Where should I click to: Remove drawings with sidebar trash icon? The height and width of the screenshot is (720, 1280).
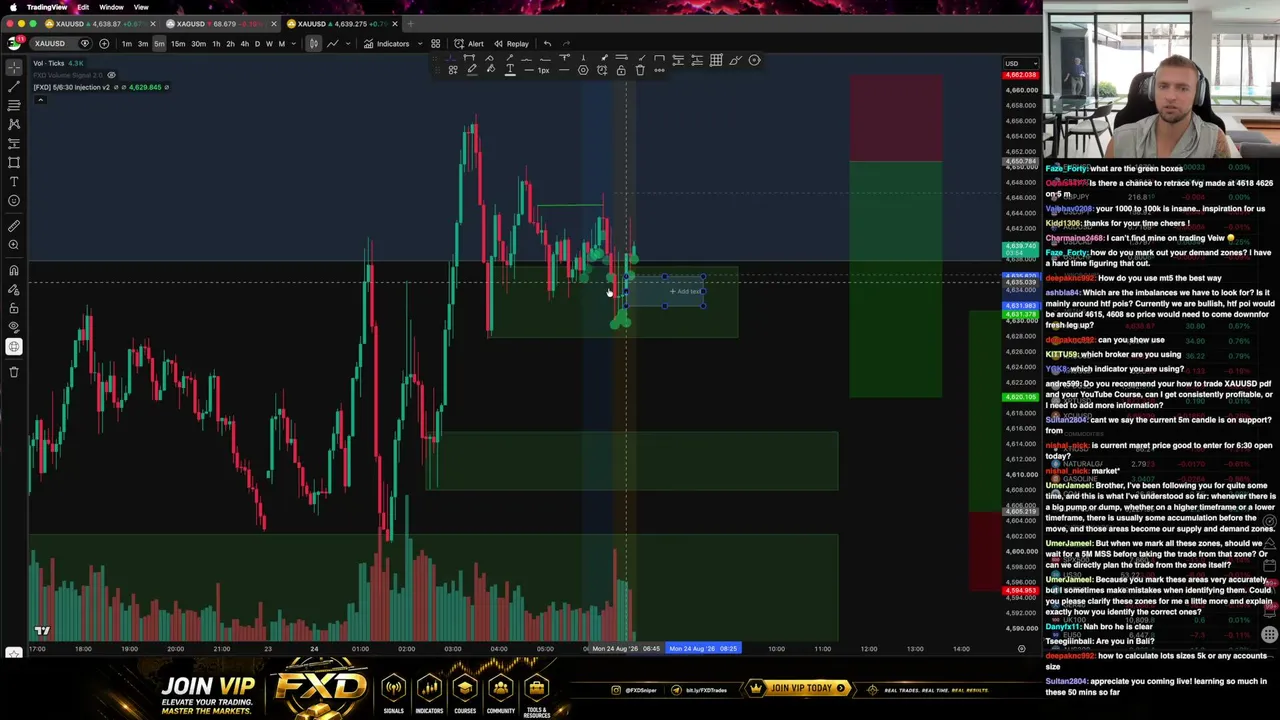click(x=14, y=372)
